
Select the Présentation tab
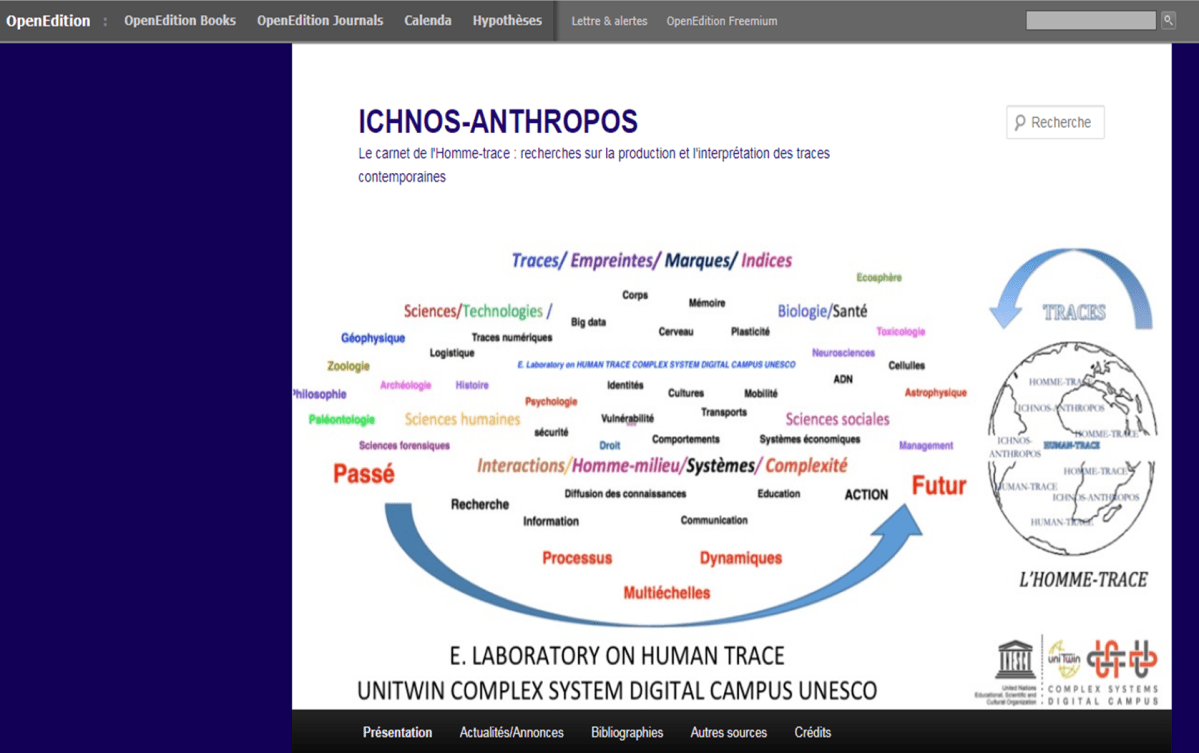(397, 732)
